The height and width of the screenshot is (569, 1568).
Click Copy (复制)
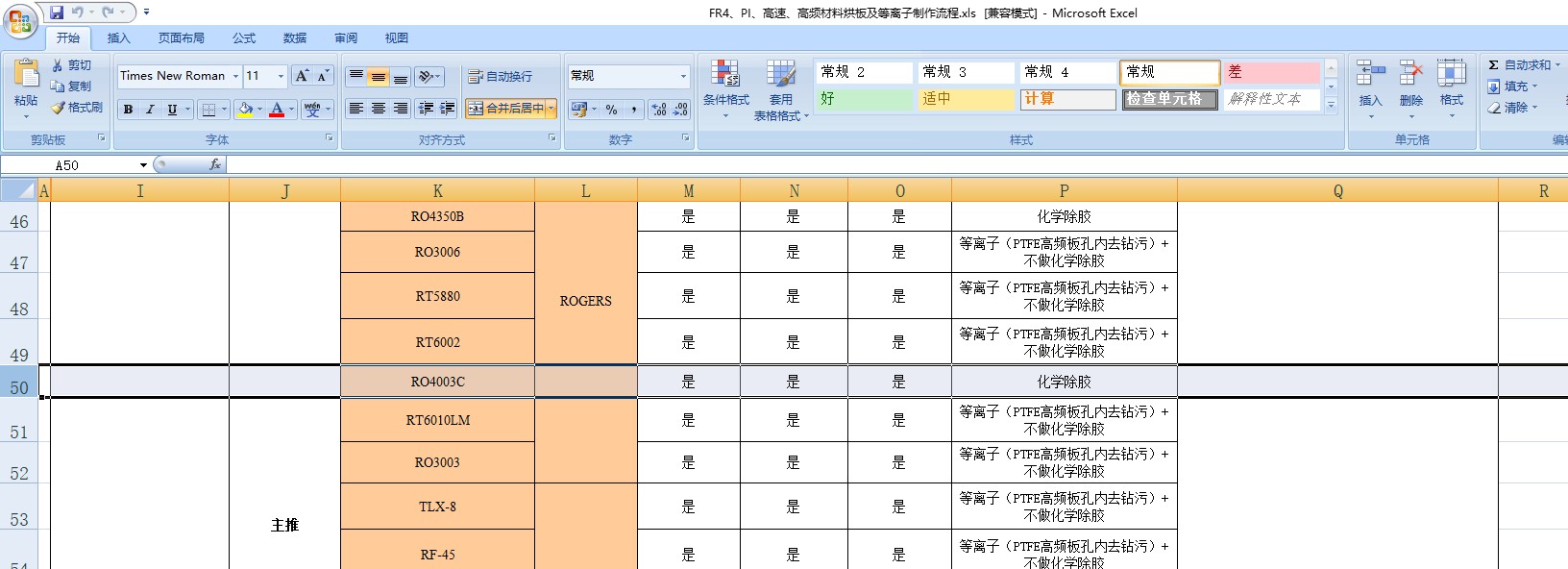(x=72, y=87)
